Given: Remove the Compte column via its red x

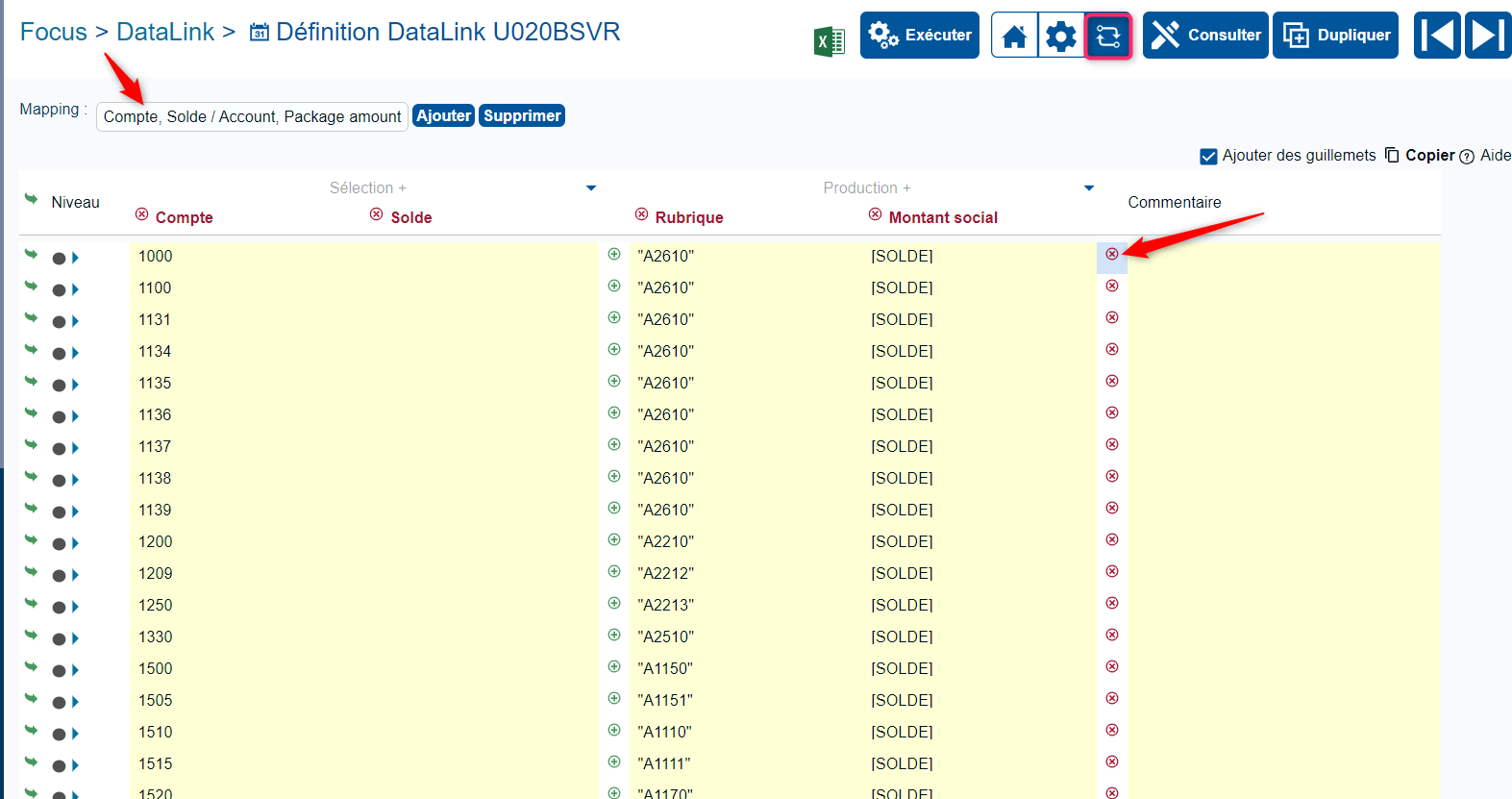Looking at the screenshot, I should 142,214.
